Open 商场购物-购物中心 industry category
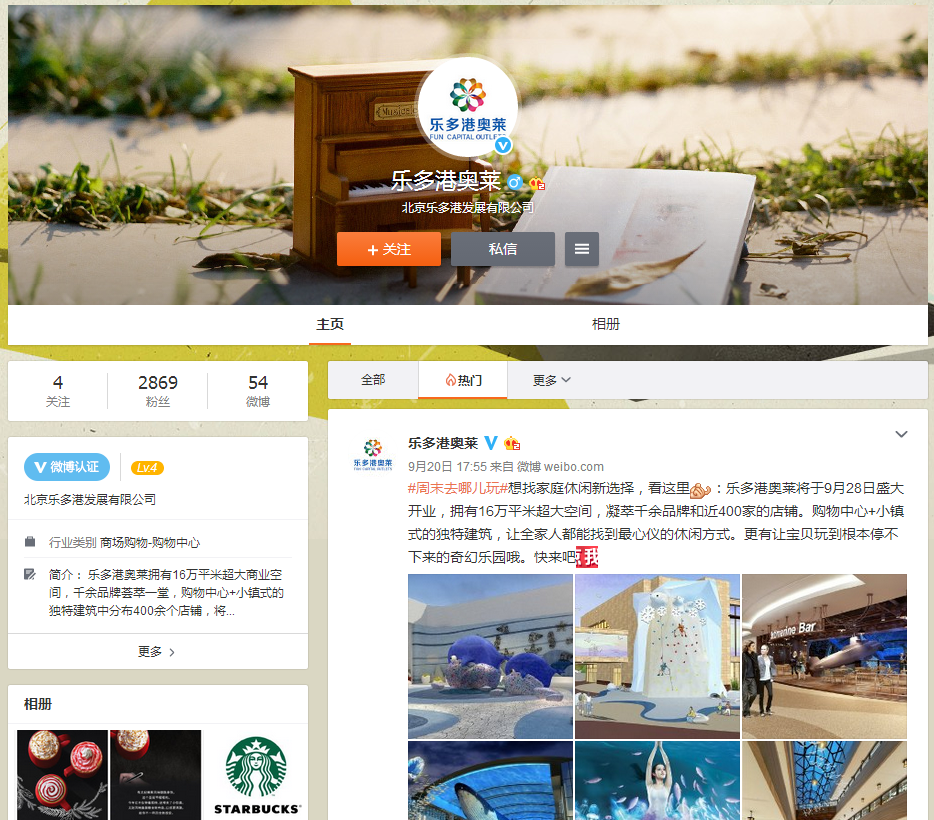Screen dimensions: 934x820 150,542
